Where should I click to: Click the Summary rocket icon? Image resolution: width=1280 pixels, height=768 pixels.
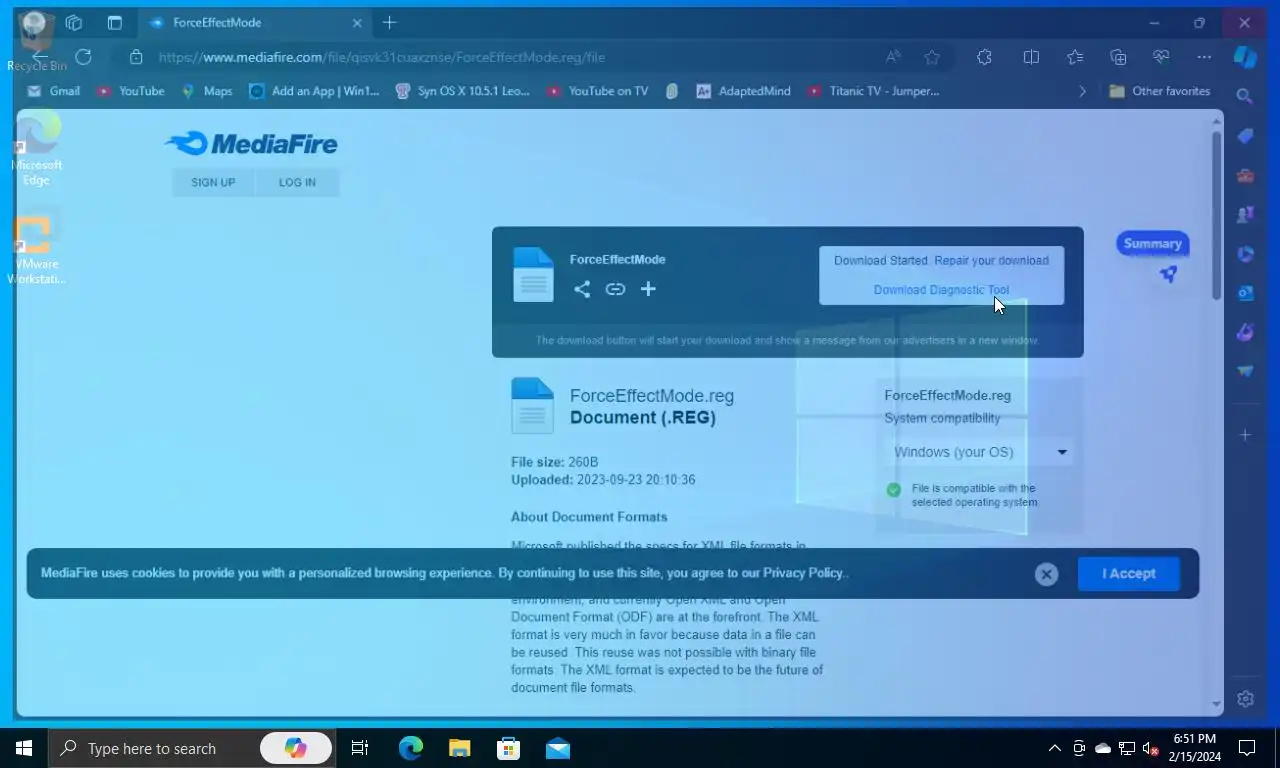coord(1168,274)
